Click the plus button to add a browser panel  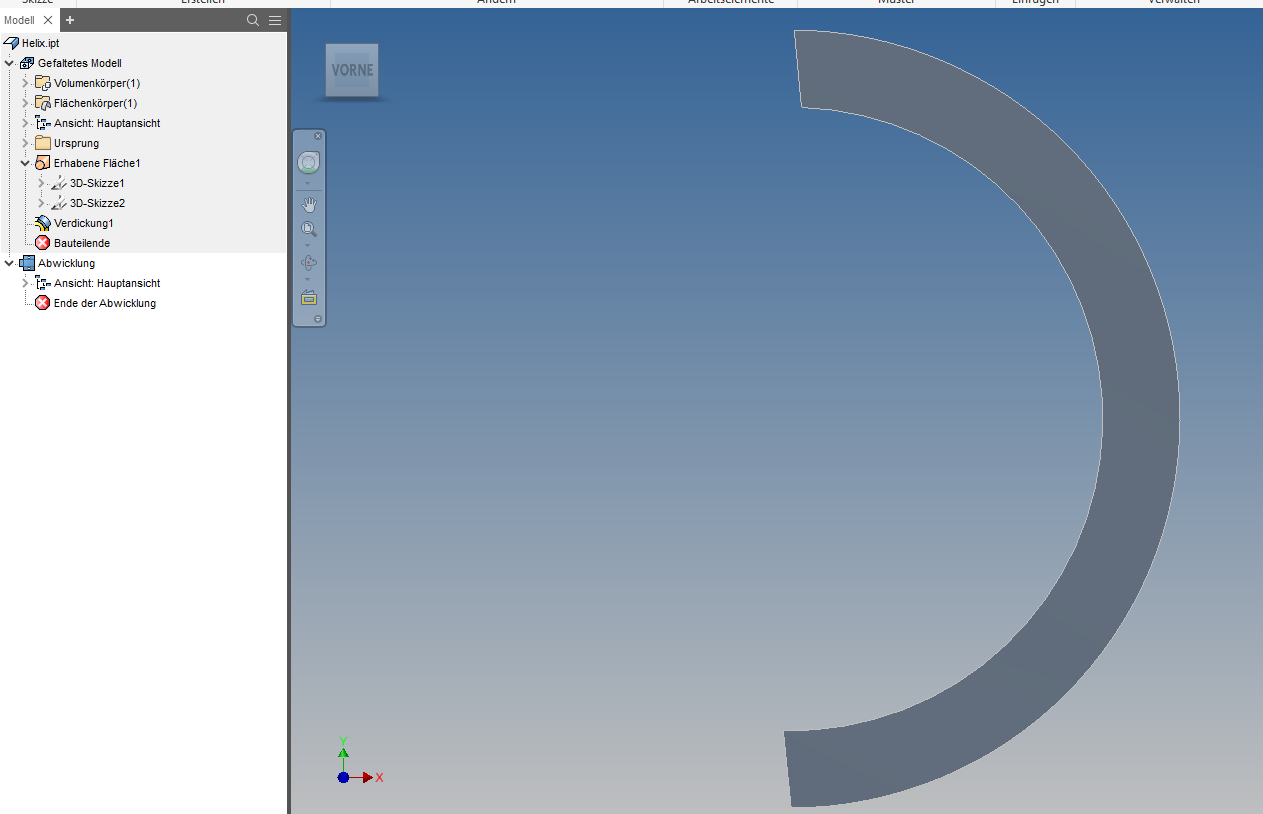[69, 19]
